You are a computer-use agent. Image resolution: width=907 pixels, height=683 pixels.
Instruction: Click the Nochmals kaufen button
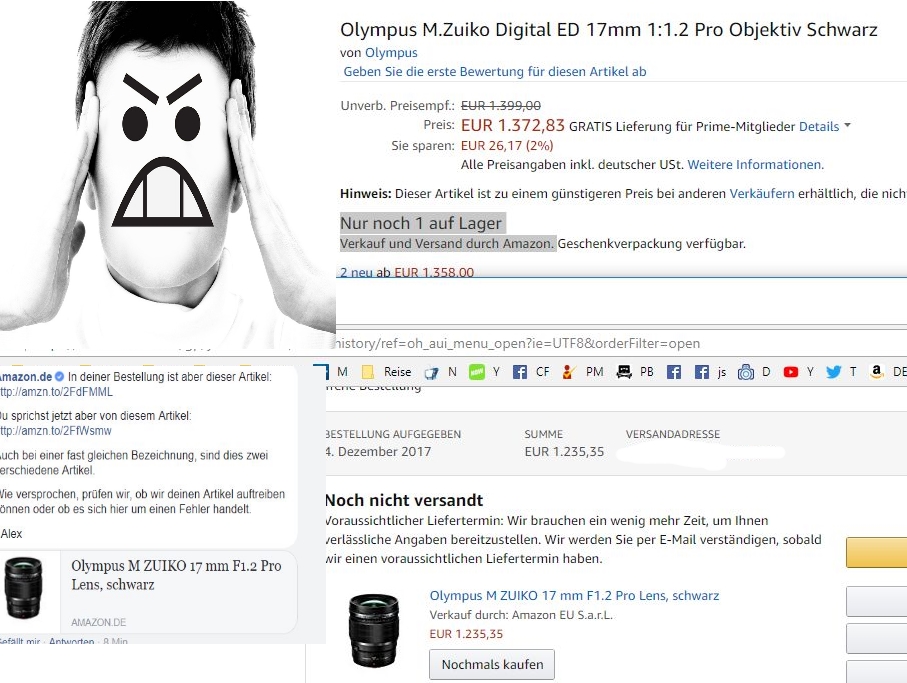[x=492, y=664]
